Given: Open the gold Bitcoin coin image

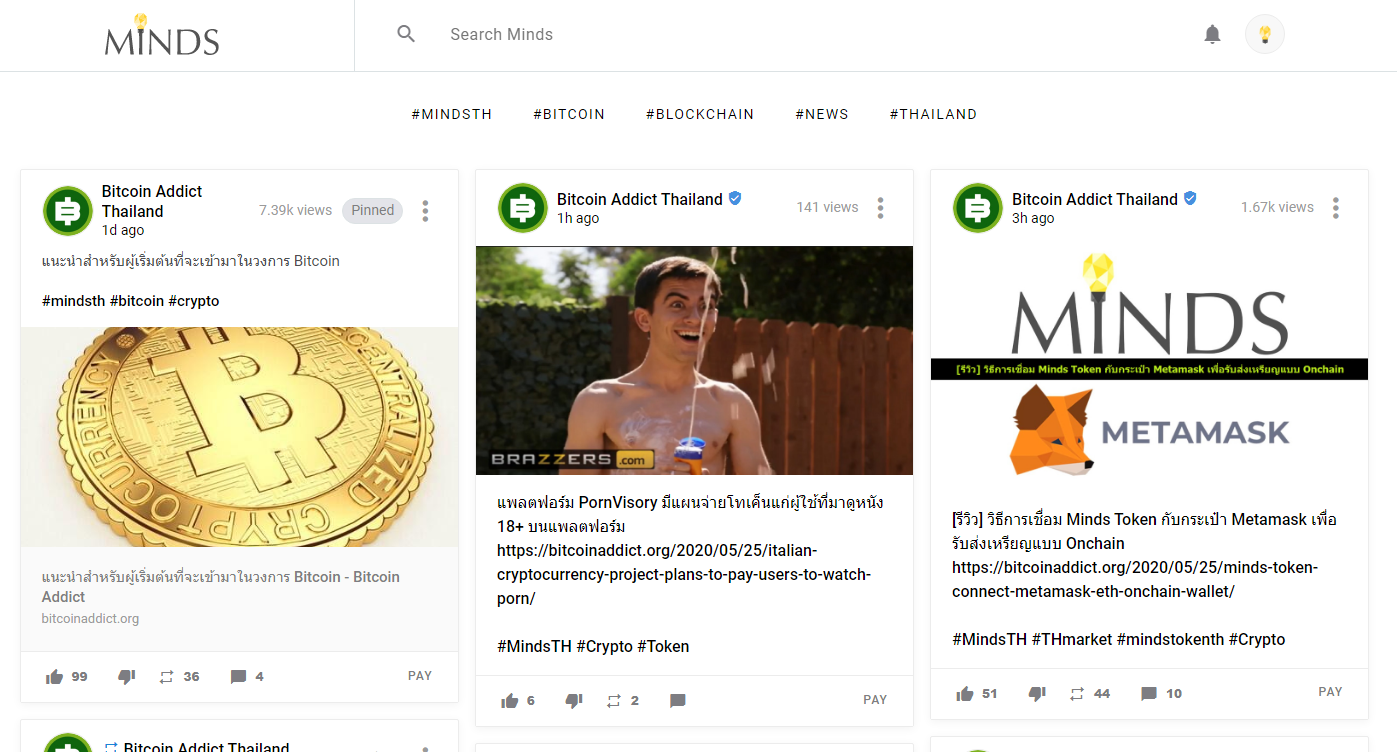Looking at the screenshot, I should [x=240, y=437].
